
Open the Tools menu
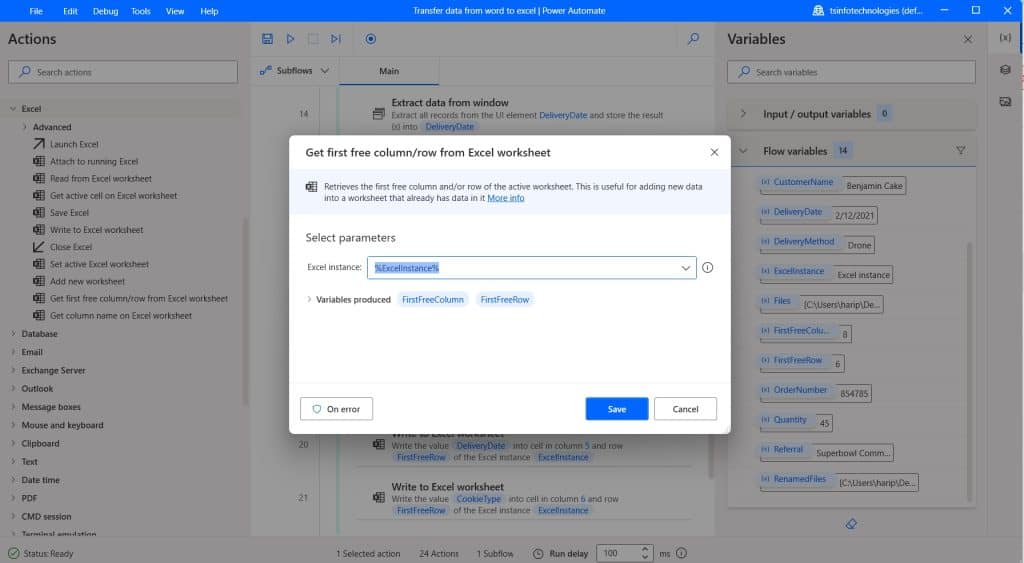click(140, 11)
